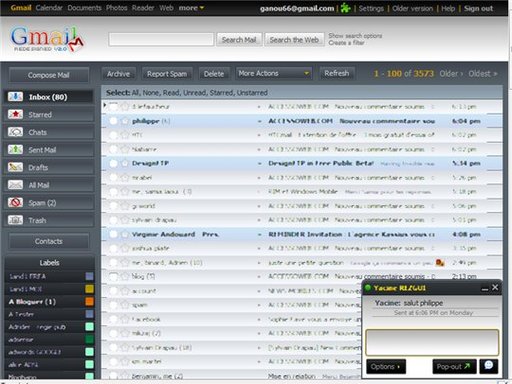
Task: Pop out the chat window
Action: click(454, 367)
